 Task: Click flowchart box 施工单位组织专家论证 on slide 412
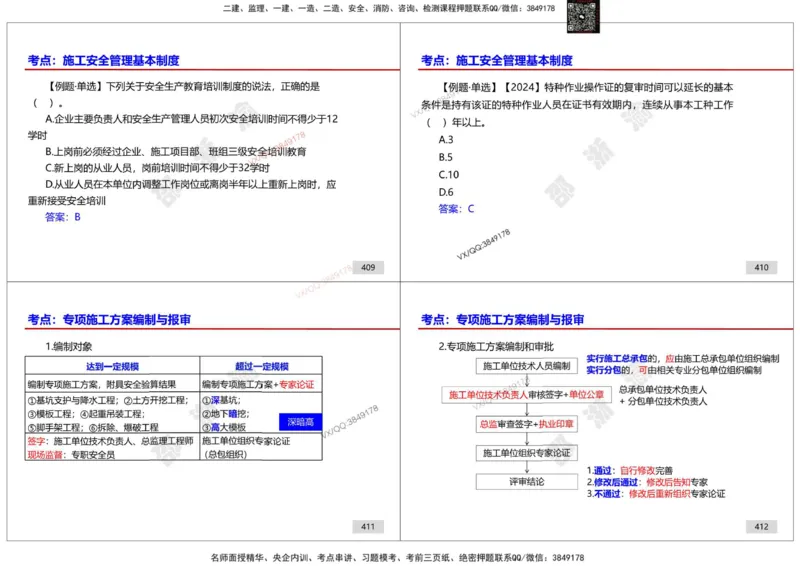(527, 453)
